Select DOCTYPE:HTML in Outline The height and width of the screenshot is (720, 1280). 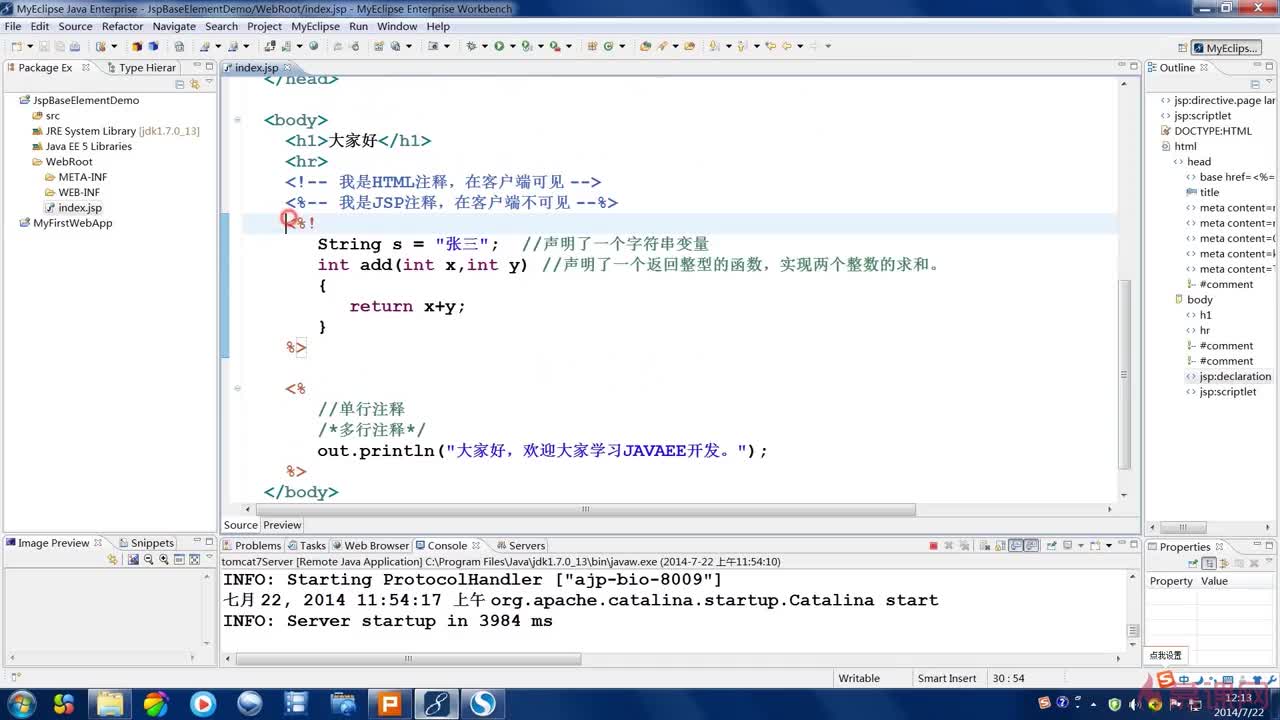click(1206, 131)
